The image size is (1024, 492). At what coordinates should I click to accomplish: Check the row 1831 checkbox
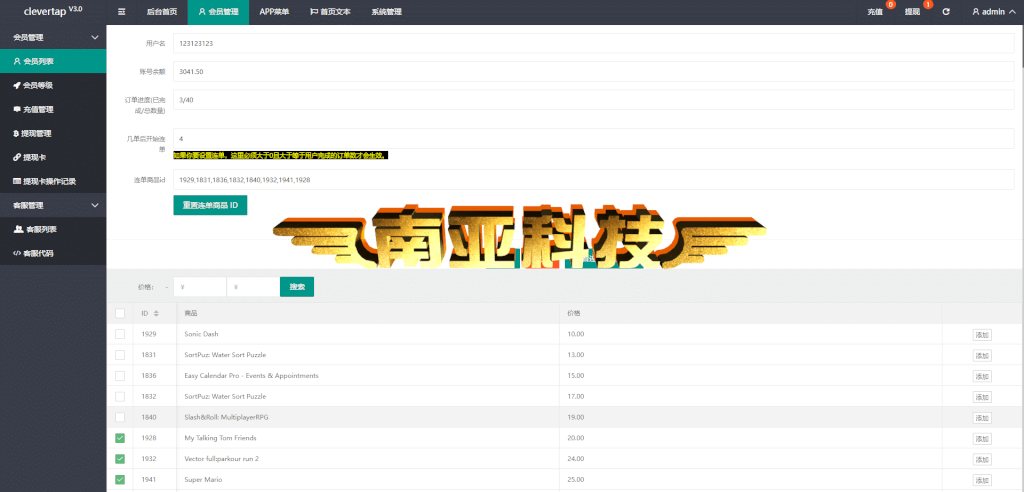point(120,355)
